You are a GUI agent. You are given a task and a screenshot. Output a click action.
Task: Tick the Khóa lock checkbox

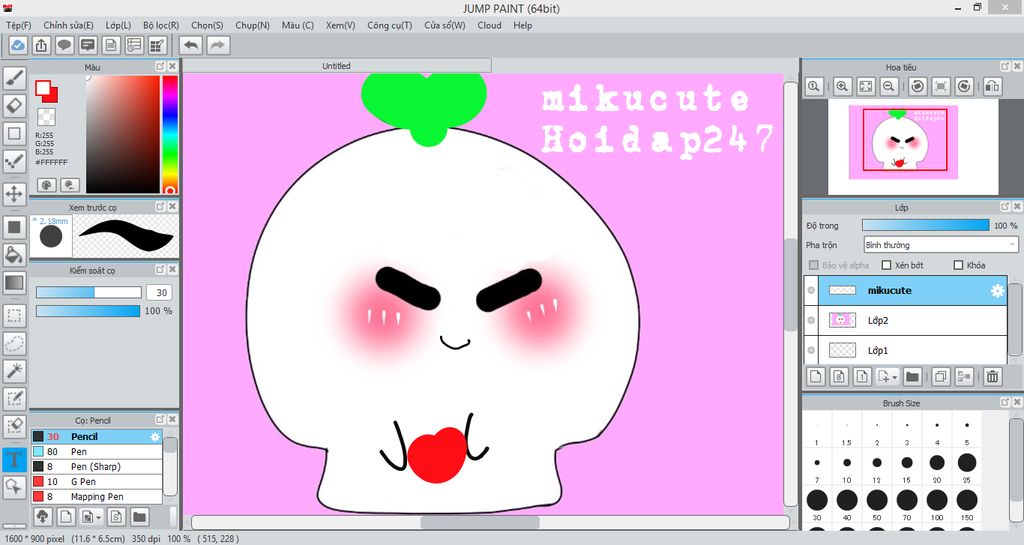pos(958,265)
